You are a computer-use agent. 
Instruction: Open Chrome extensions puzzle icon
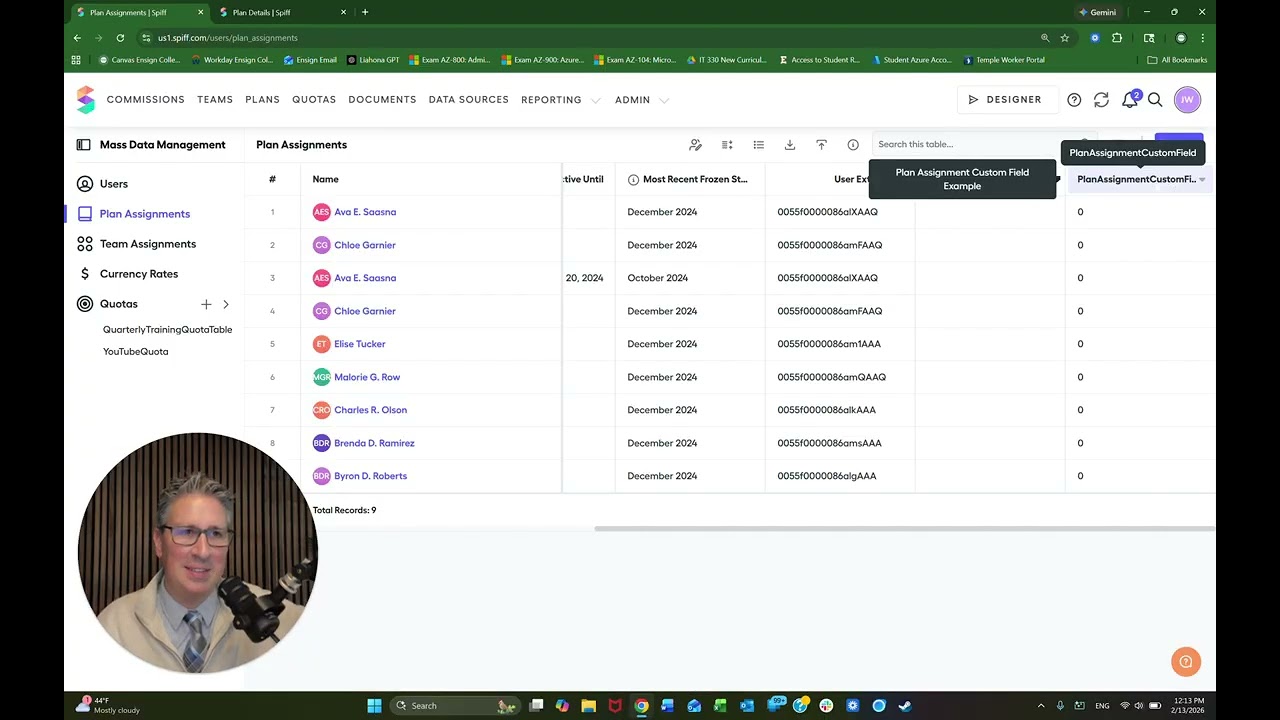1117,38
